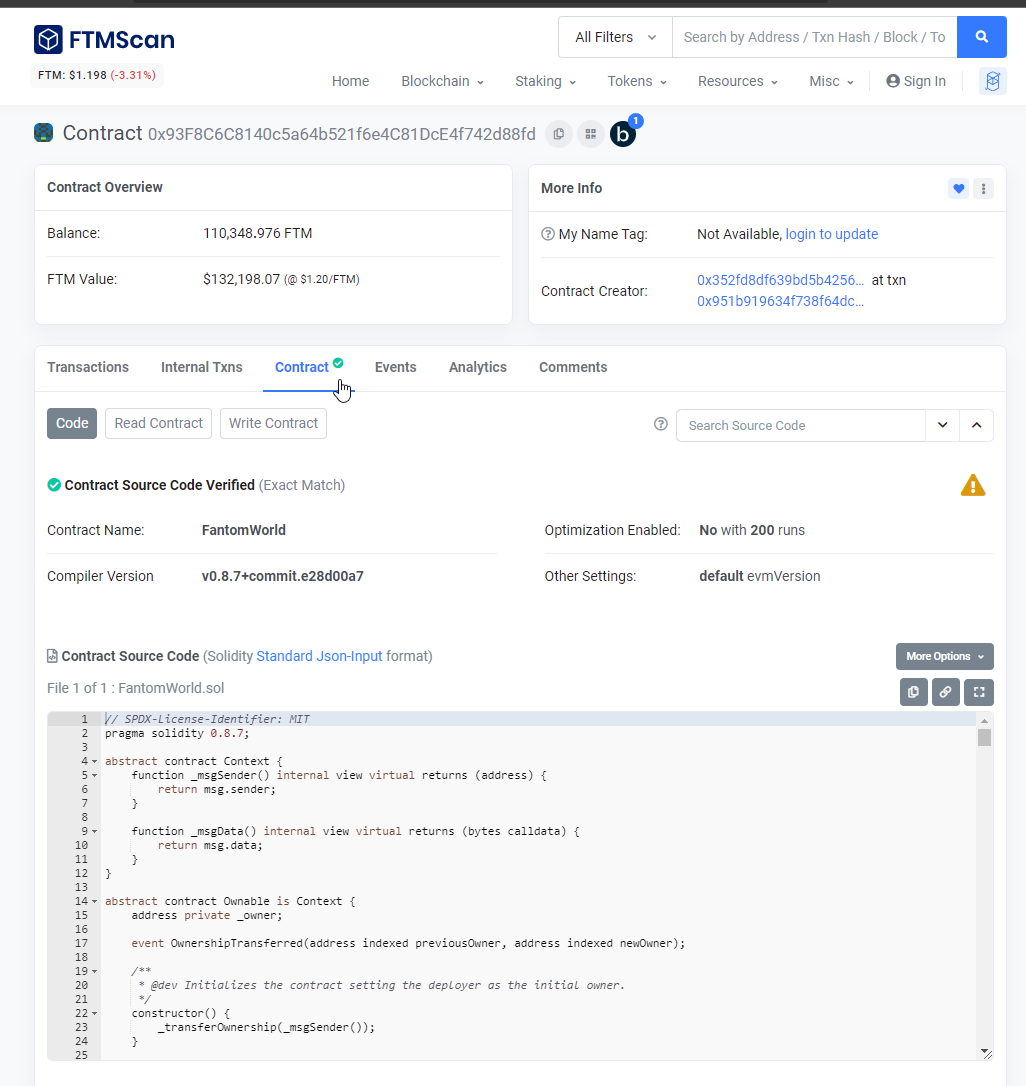Expand the Misc menu

pos(831,81)
